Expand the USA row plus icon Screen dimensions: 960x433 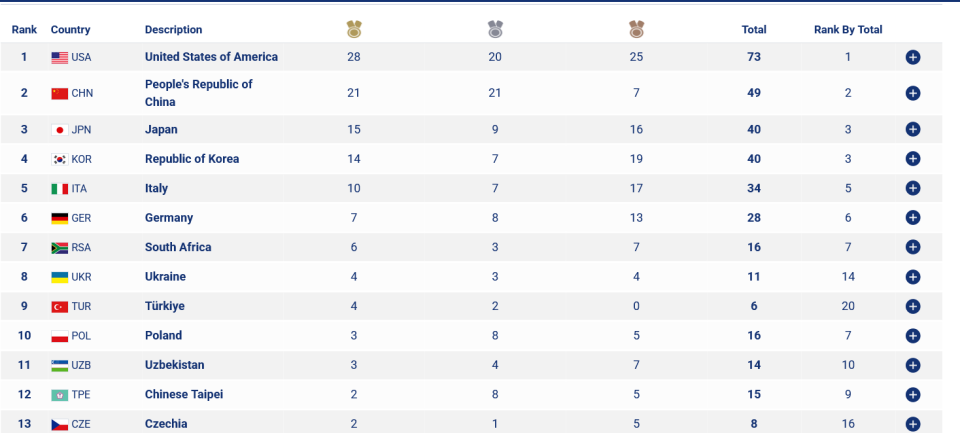click(x=912, y=57)
